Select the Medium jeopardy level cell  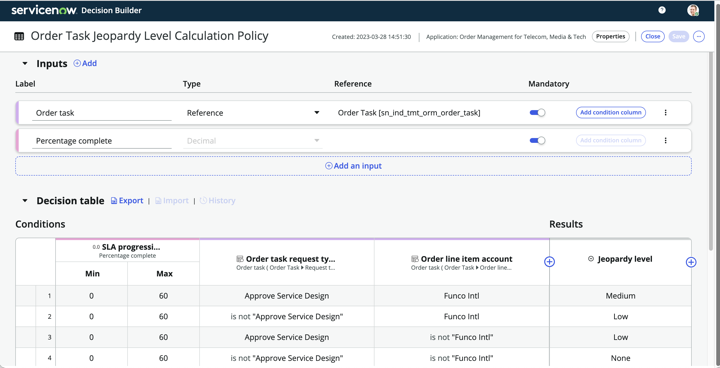click(620, 296)
